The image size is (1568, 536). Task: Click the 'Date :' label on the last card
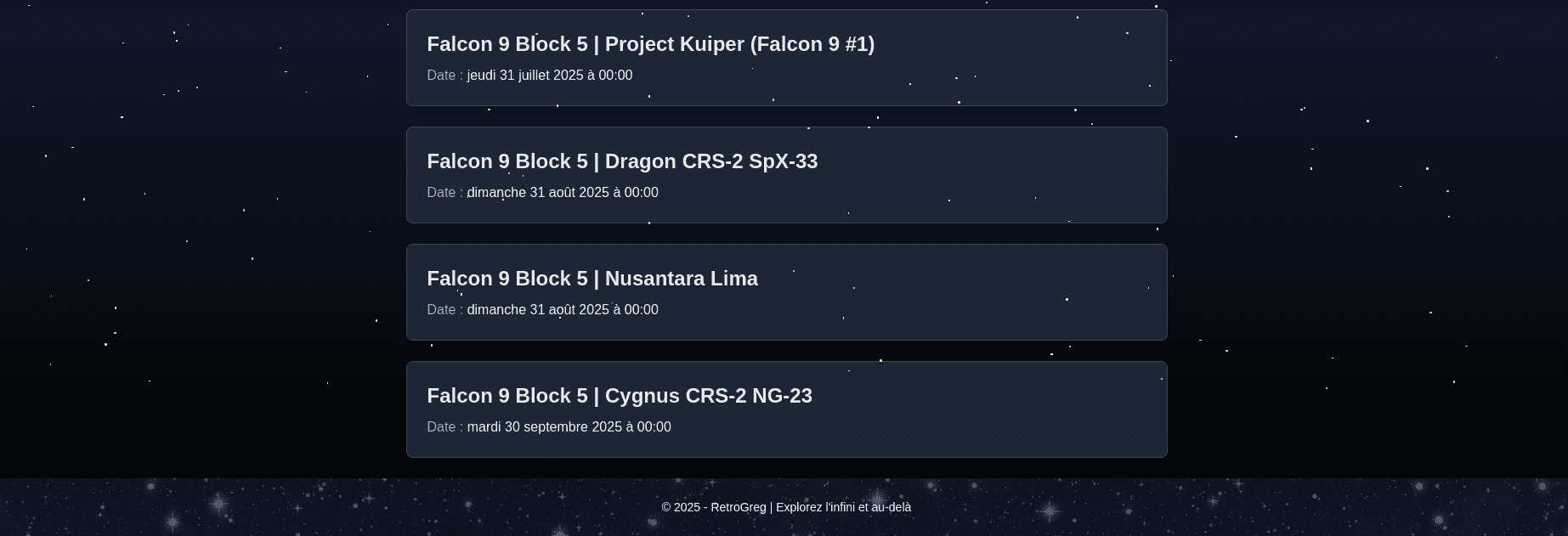point(443,427)
